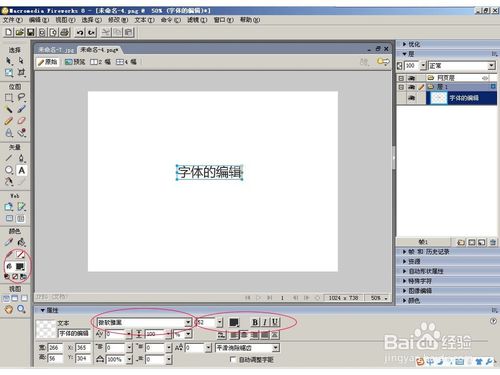500x375 pixels.
Task: Select the Eraser tool
Action: pyautogui.click(x=22, y=121)
